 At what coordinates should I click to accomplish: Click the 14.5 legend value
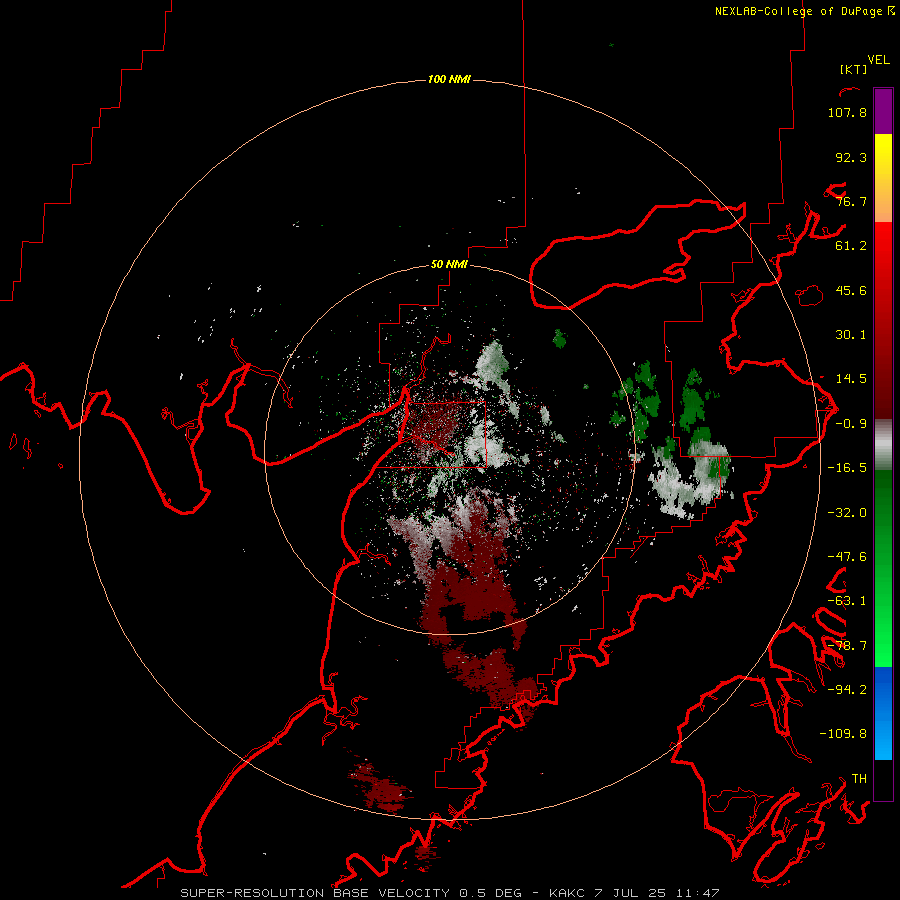[x=851, y=379]
